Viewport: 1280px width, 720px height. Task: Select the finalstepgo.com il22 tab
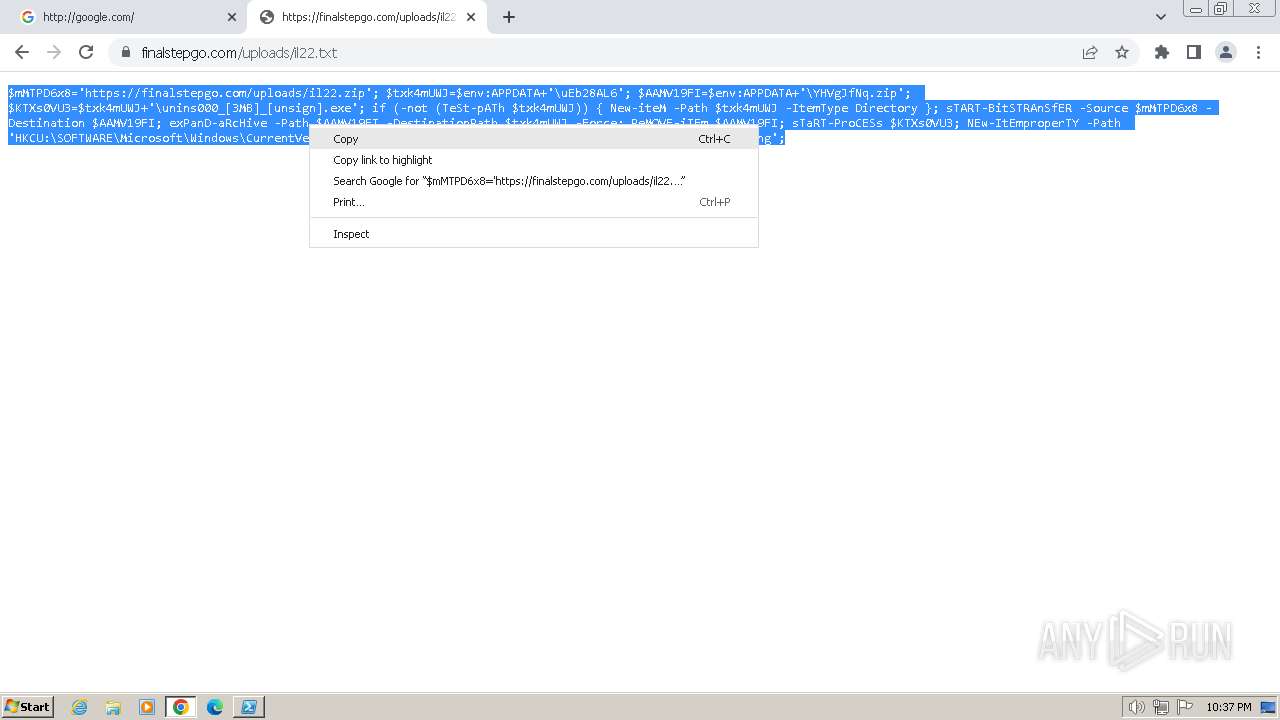366,17
